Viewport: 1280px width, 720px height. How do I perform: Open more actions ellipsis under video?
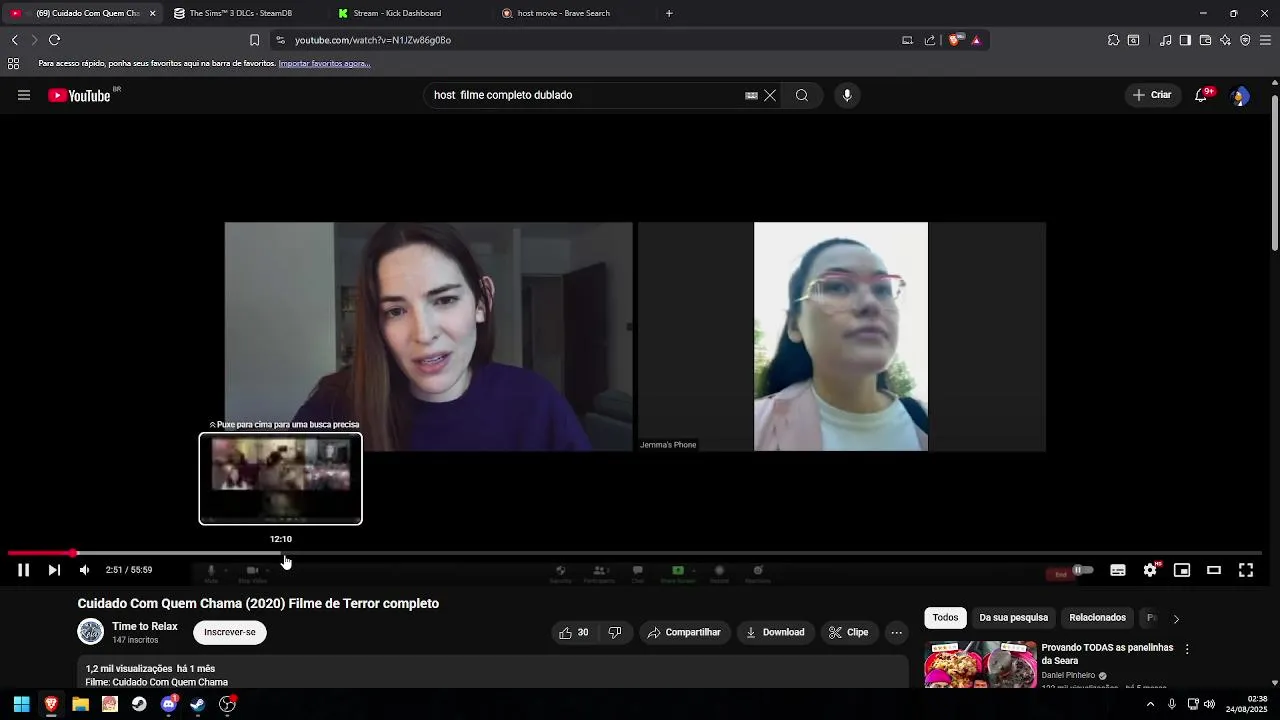(x=897, y=632)
